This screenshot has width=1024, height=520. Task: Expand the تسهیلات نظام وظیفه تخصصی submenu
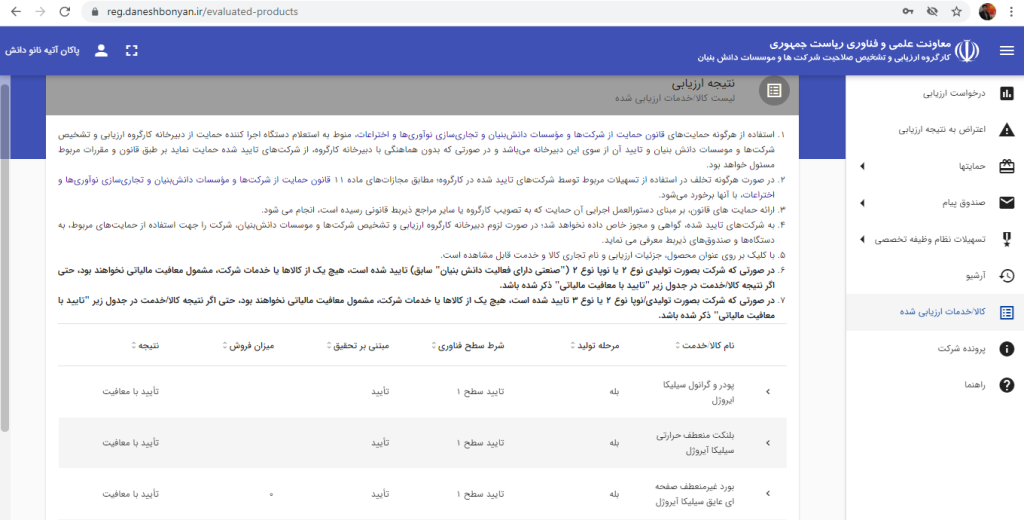tap(863, 240)
